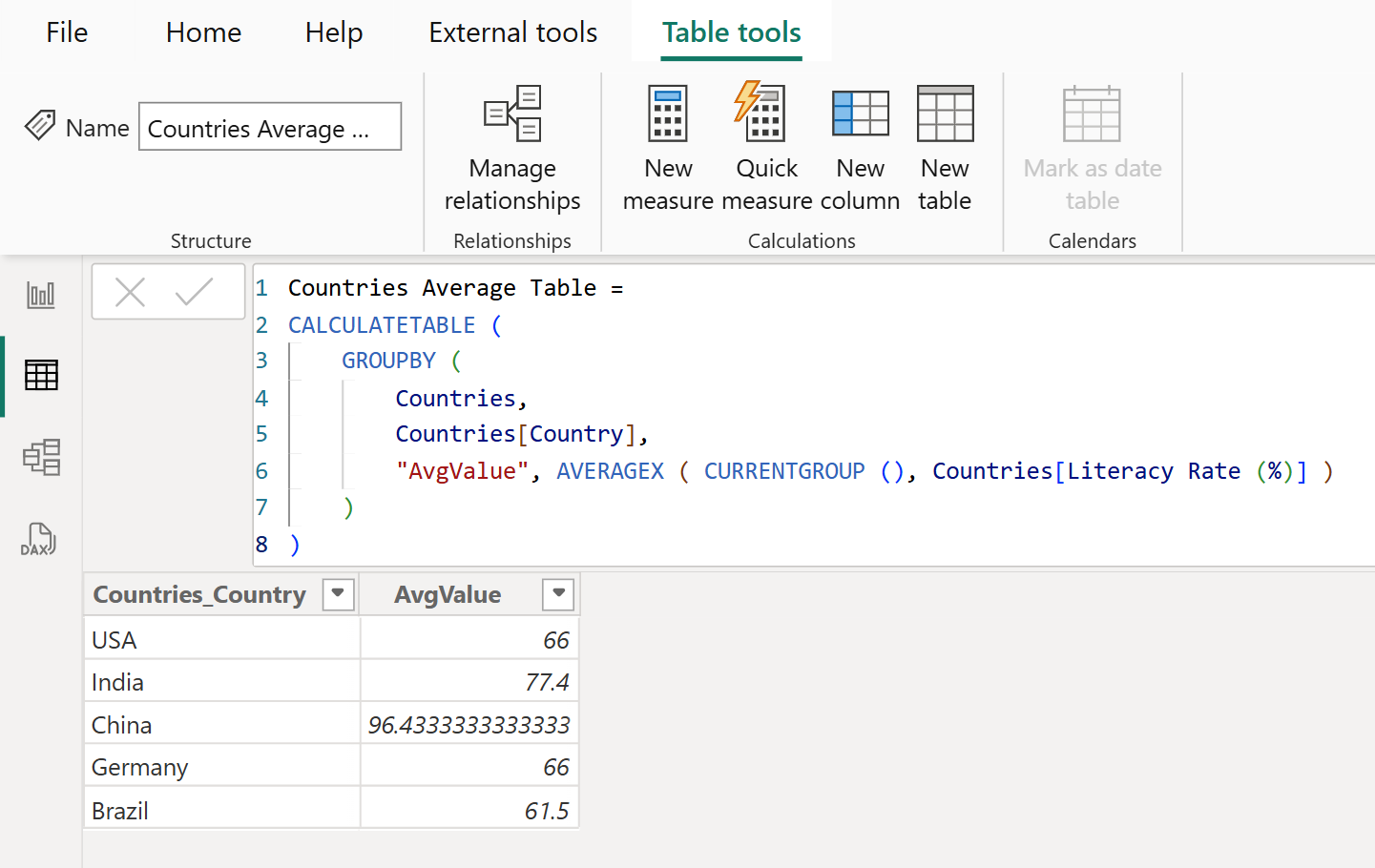Open the Help tab

333,31
